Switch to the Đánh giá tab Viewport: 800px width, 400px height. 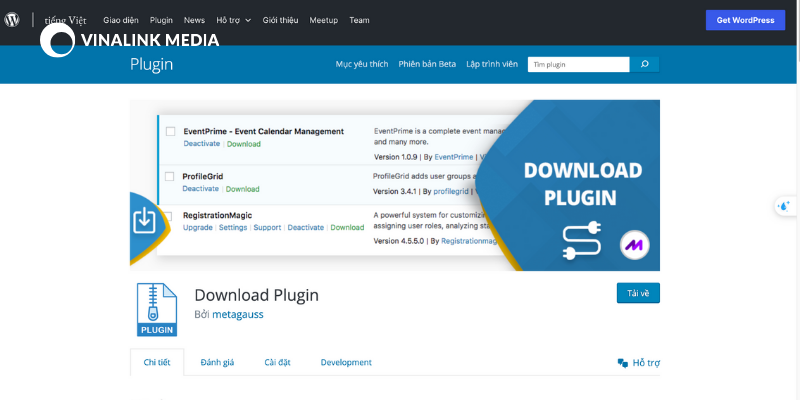pyautogui.click(x=217, y=362)
